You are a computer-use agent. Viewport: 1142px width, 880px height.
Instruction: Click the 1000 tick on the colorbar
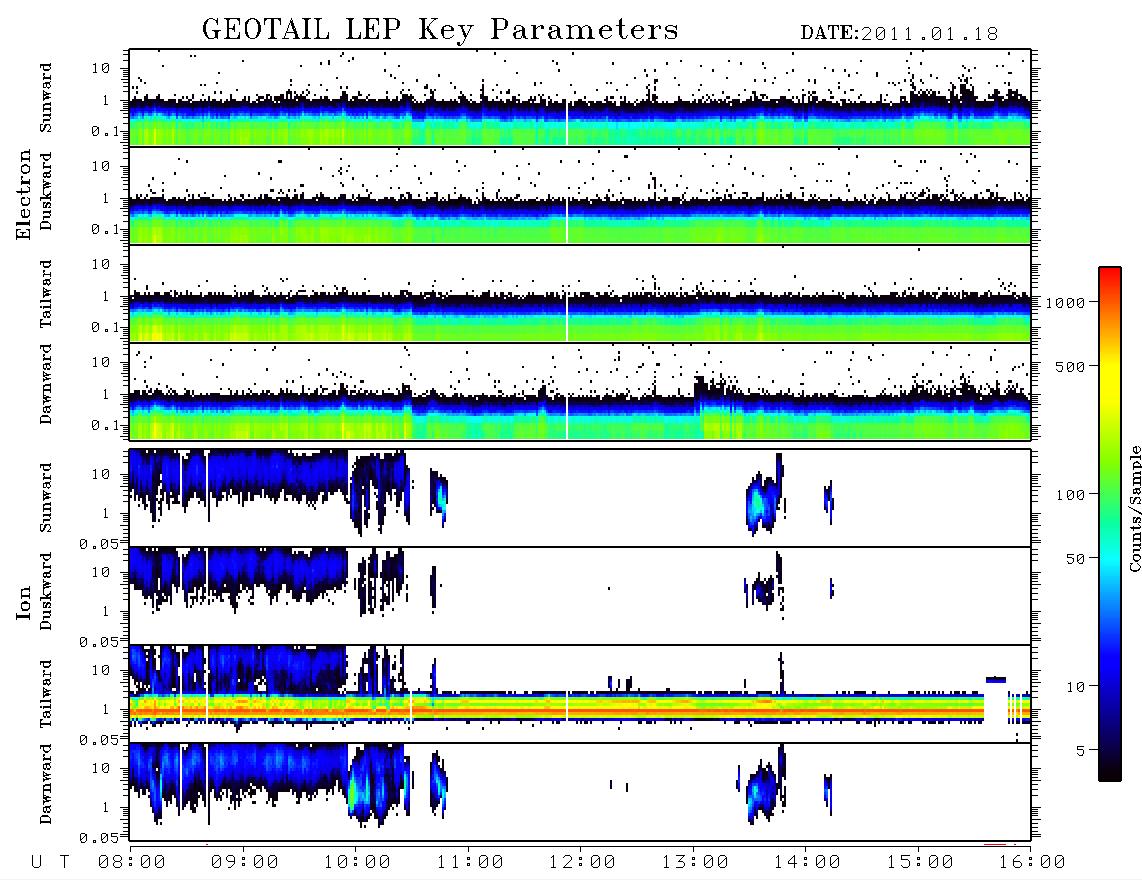click(1065, 302)
